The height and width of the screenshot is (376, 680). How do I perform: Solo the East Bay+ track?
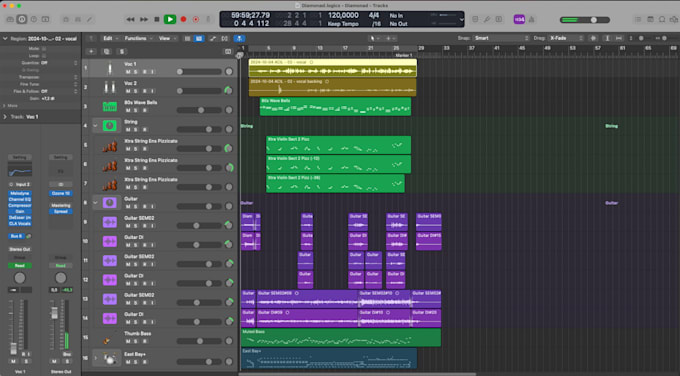[x=136, y=362]
